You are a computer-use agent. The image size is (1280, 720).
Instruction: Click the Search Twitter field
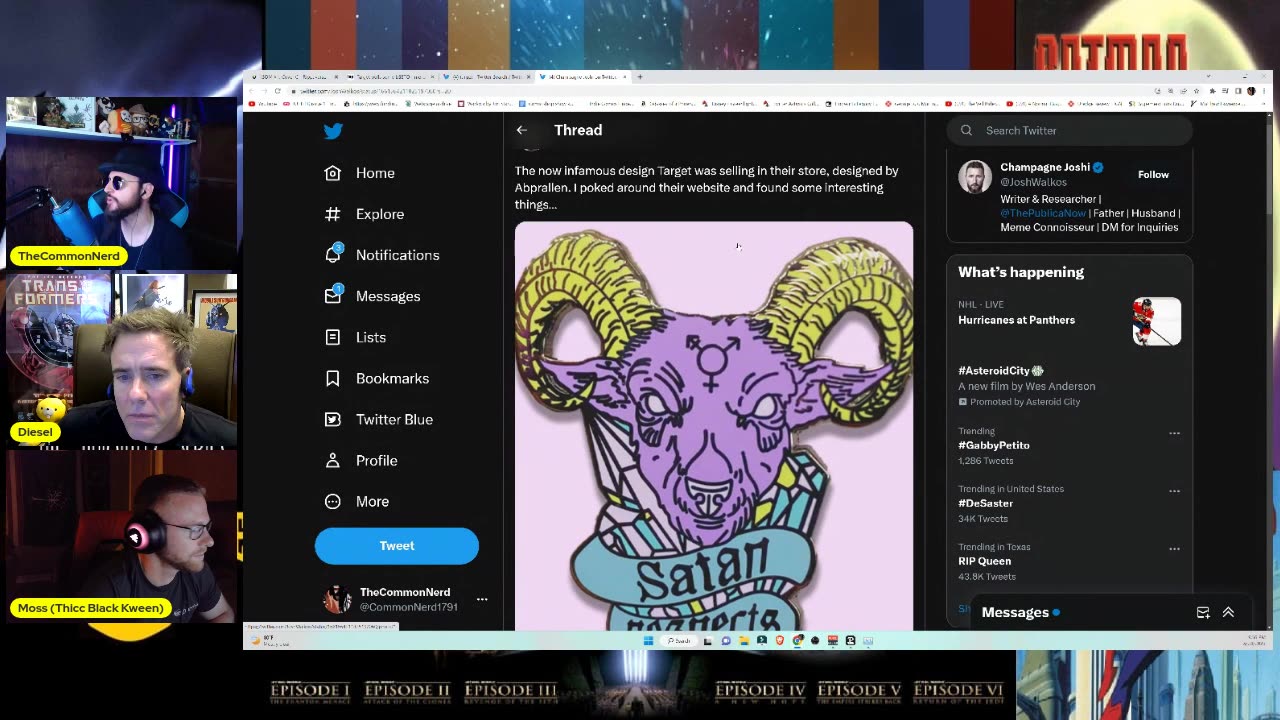pos(1070,130)
